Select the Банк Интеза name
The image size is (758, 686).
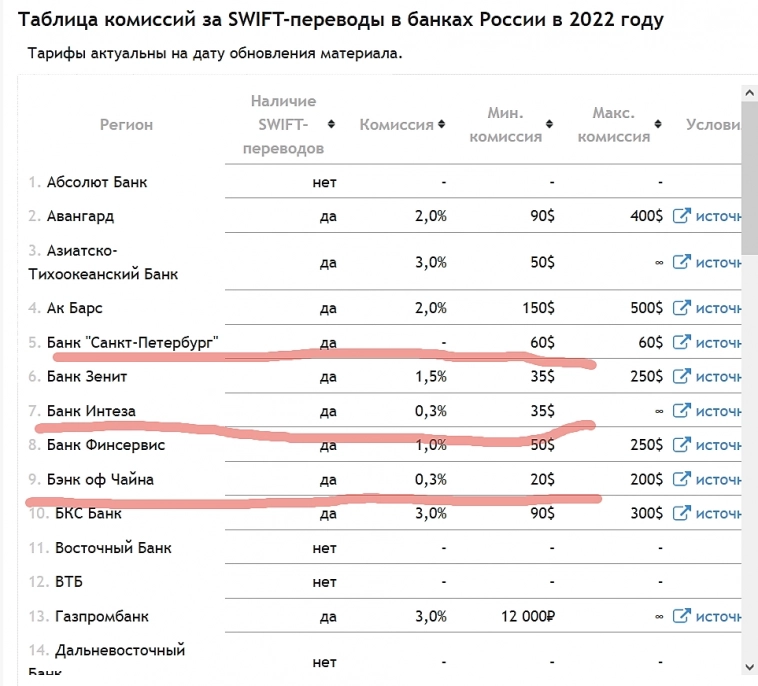[91, 411]
